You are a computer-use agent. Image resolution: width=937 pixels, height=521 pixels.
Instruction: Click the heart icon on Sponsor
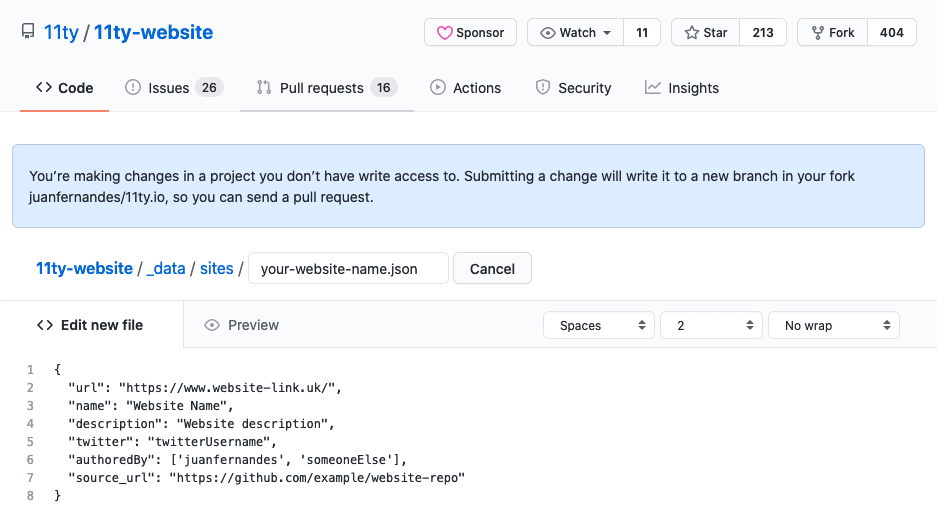point(444,33)
